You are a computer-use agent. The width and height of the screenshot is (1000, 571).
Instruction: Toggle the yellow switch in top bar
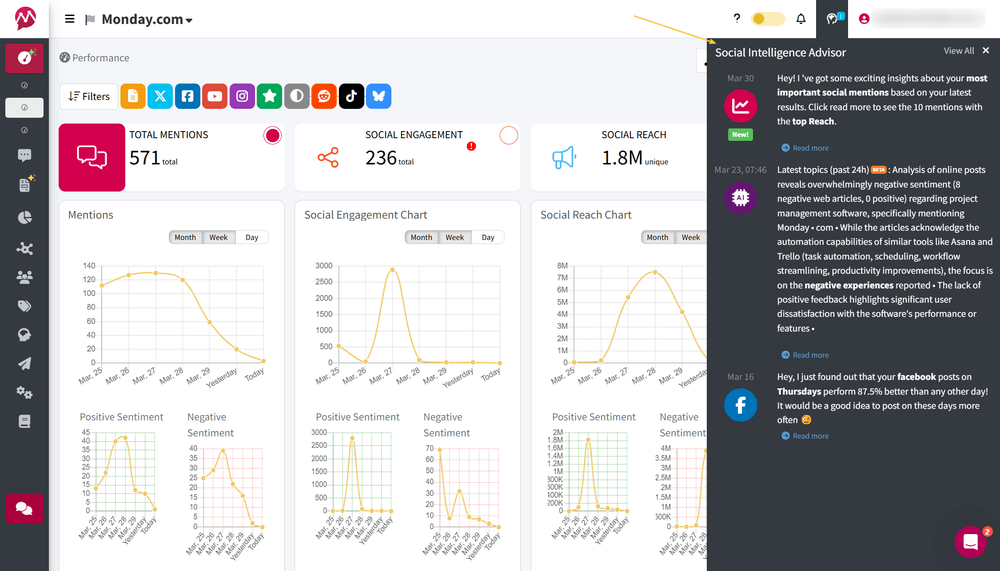click(x=768, y=19)
